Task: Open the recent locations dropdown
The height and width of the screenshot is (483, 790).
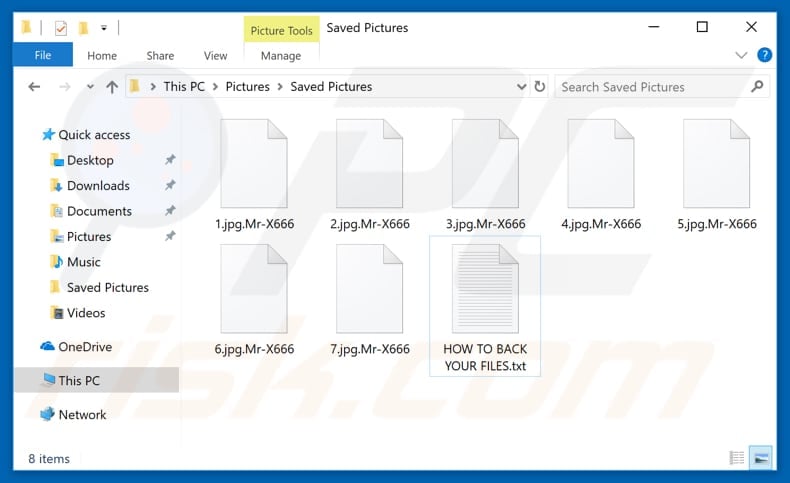Action: 90,87
